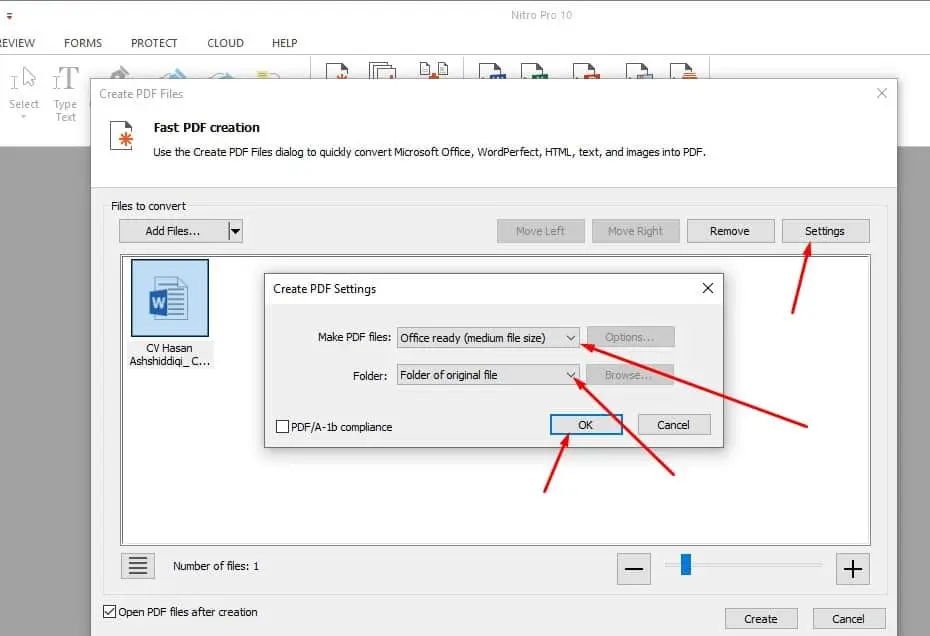Click the Add Files button
This screenshot has width=930, height=636.
coord(173,231)
